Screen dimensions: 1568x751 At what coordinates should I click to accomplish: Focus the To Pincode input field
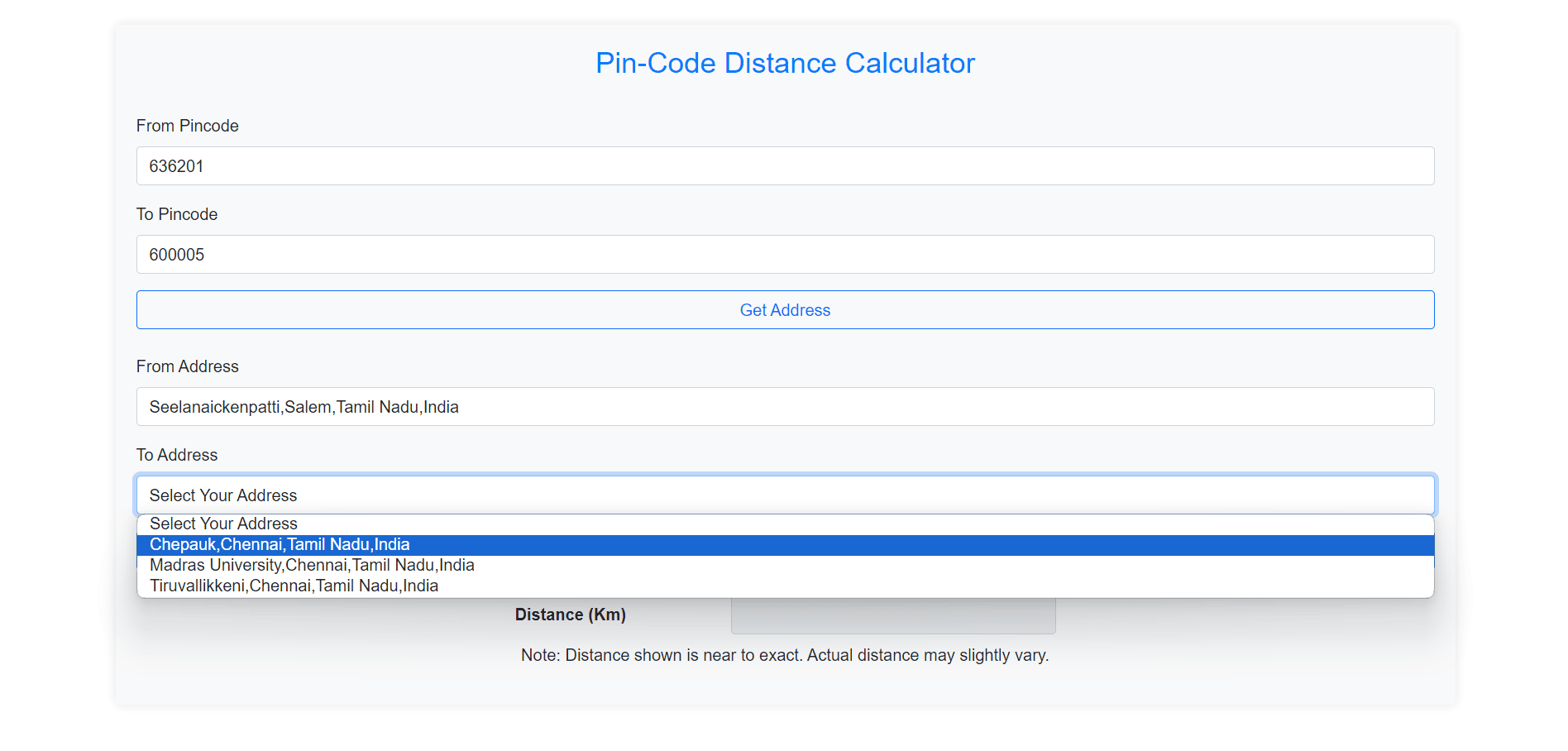pos(784,255)
